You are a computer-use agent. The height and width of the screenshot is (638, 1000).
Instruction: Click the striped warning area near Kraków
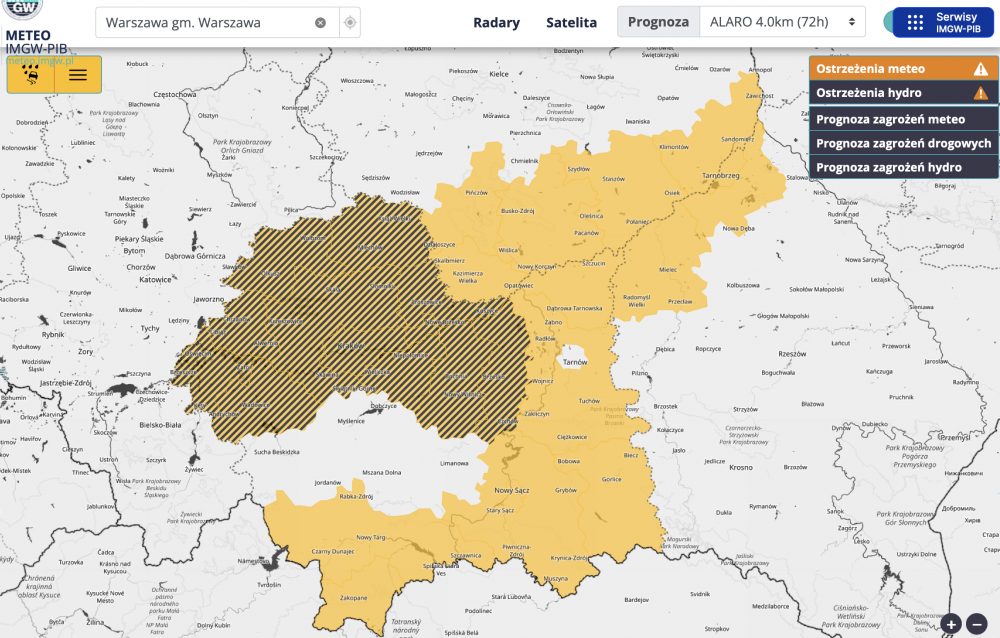350,330
